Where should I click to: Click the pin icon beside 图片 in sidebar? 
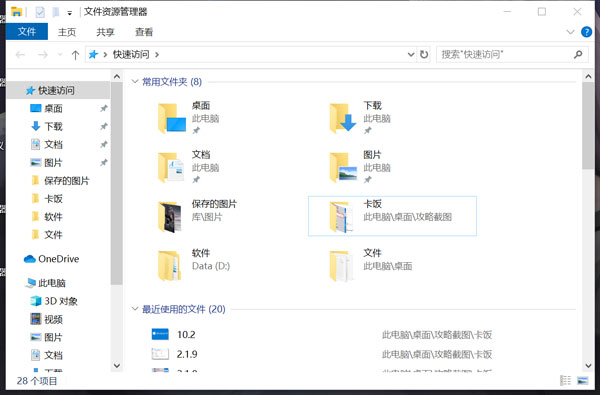coord(103,162)
